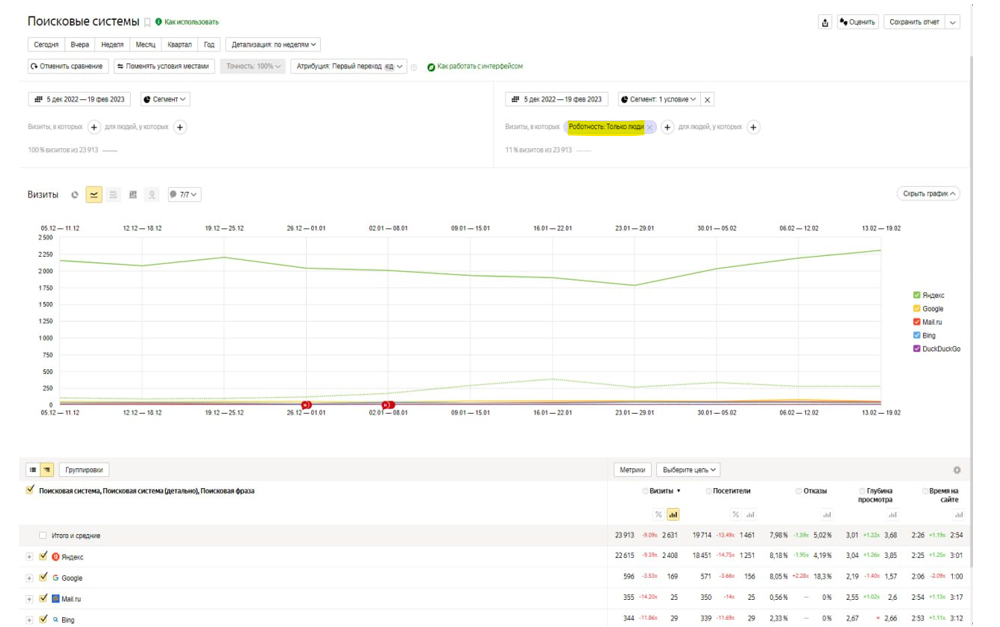Add visit condition in left segment
1000x627 pixels.
[x=94, y=127]
